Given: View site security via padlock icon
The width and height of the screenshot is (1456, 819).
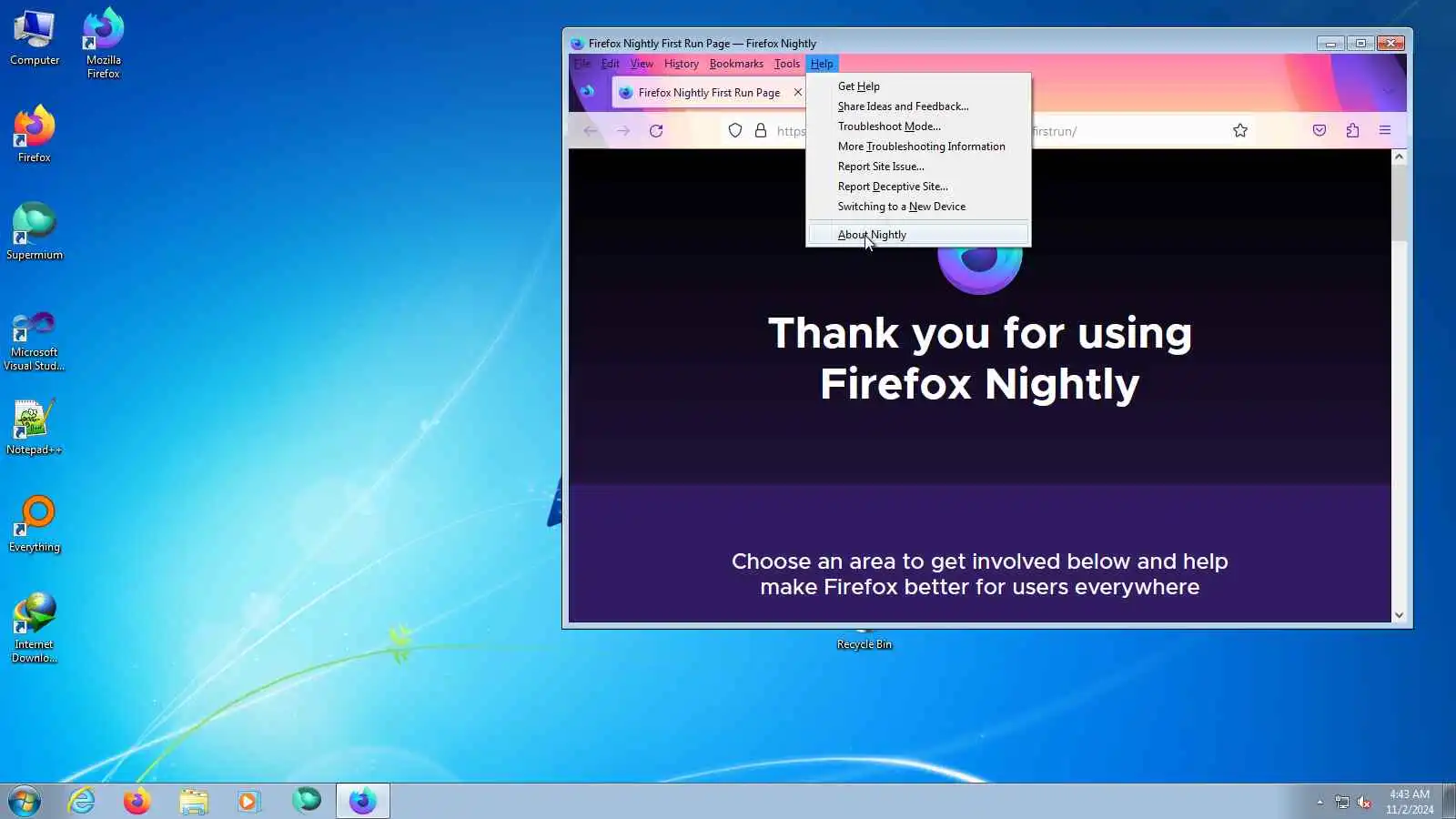Looking at the screenshot, I should coord(761,131).
